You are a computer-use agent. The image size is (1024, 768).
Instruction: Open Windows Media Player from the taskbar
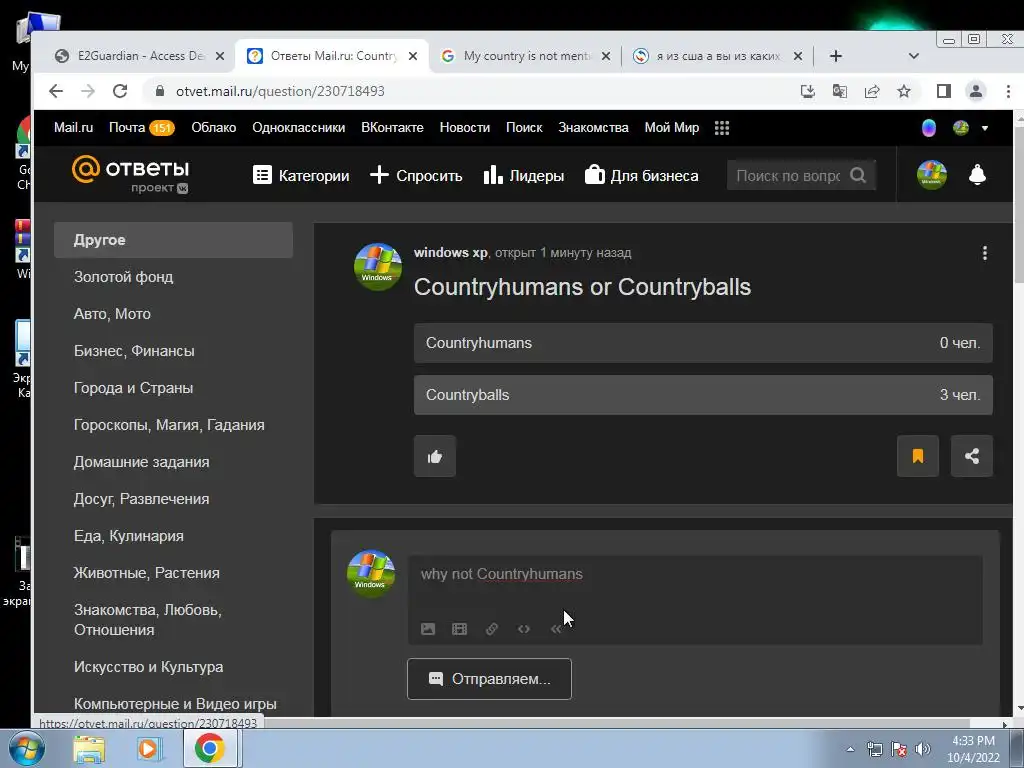tap(148, 748)
